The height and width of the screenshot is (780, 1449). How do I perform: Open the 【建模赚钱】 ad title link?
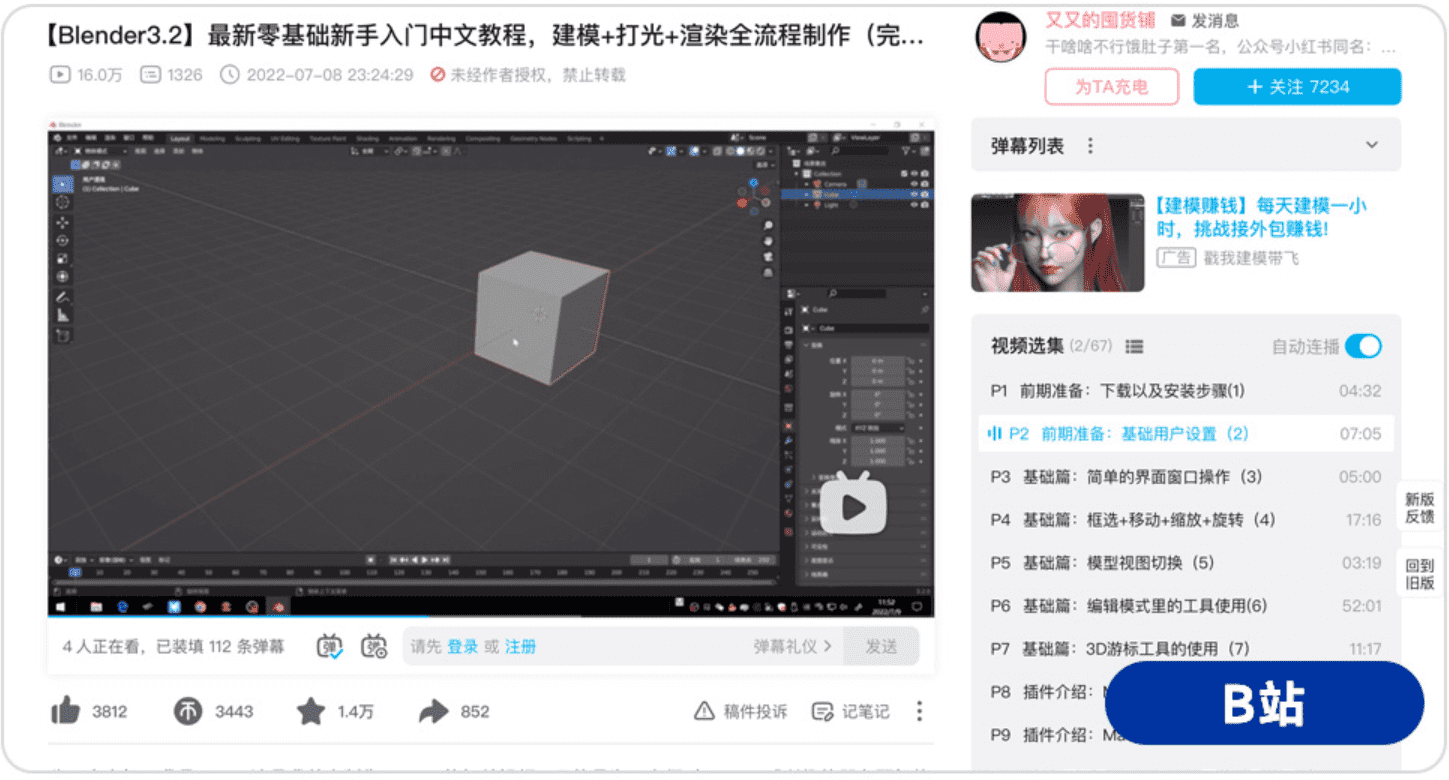pyautogui.click(x=1260, y=217)
